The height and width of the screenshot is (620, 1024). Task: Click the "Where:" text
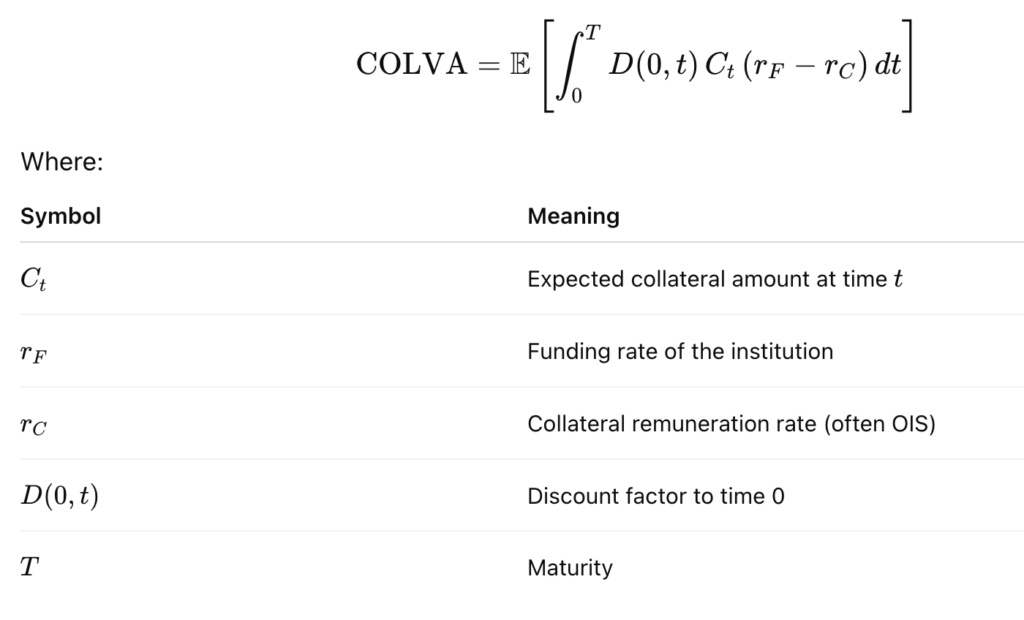(62, 161)
